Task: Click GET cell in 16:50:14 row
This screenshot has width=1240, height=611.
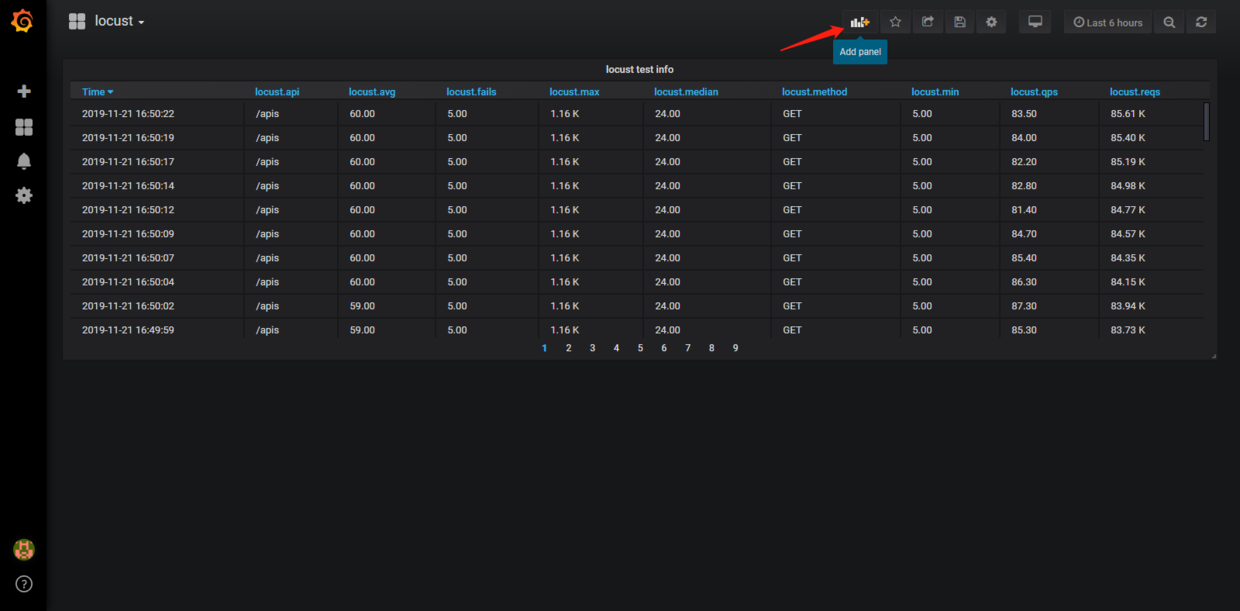Action: pyautogui.click(x=792, y=186)
